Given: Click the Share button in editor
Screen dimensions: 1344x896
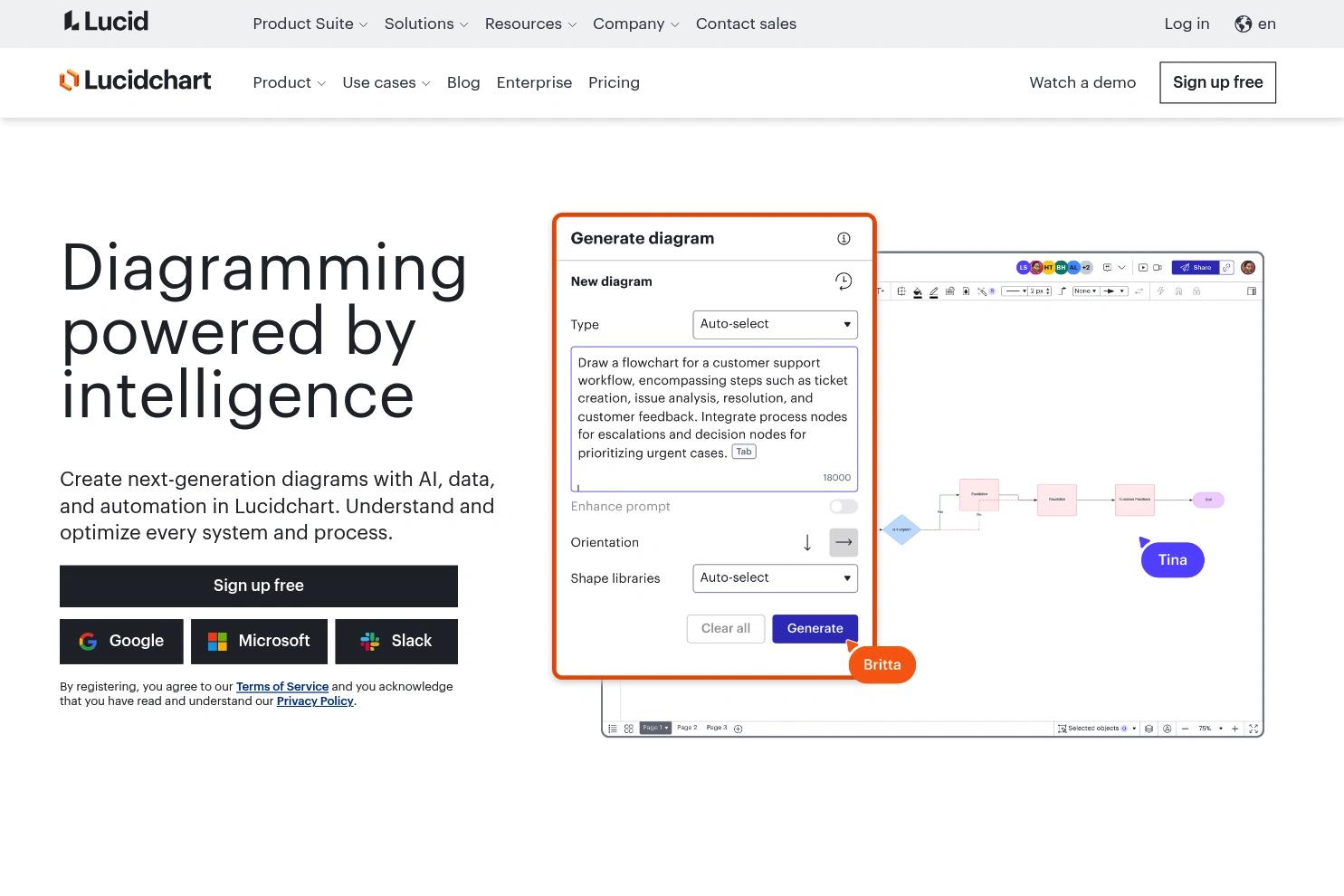Looking at the screenshot, I should pyautogui.click(x=1195, y=268).
